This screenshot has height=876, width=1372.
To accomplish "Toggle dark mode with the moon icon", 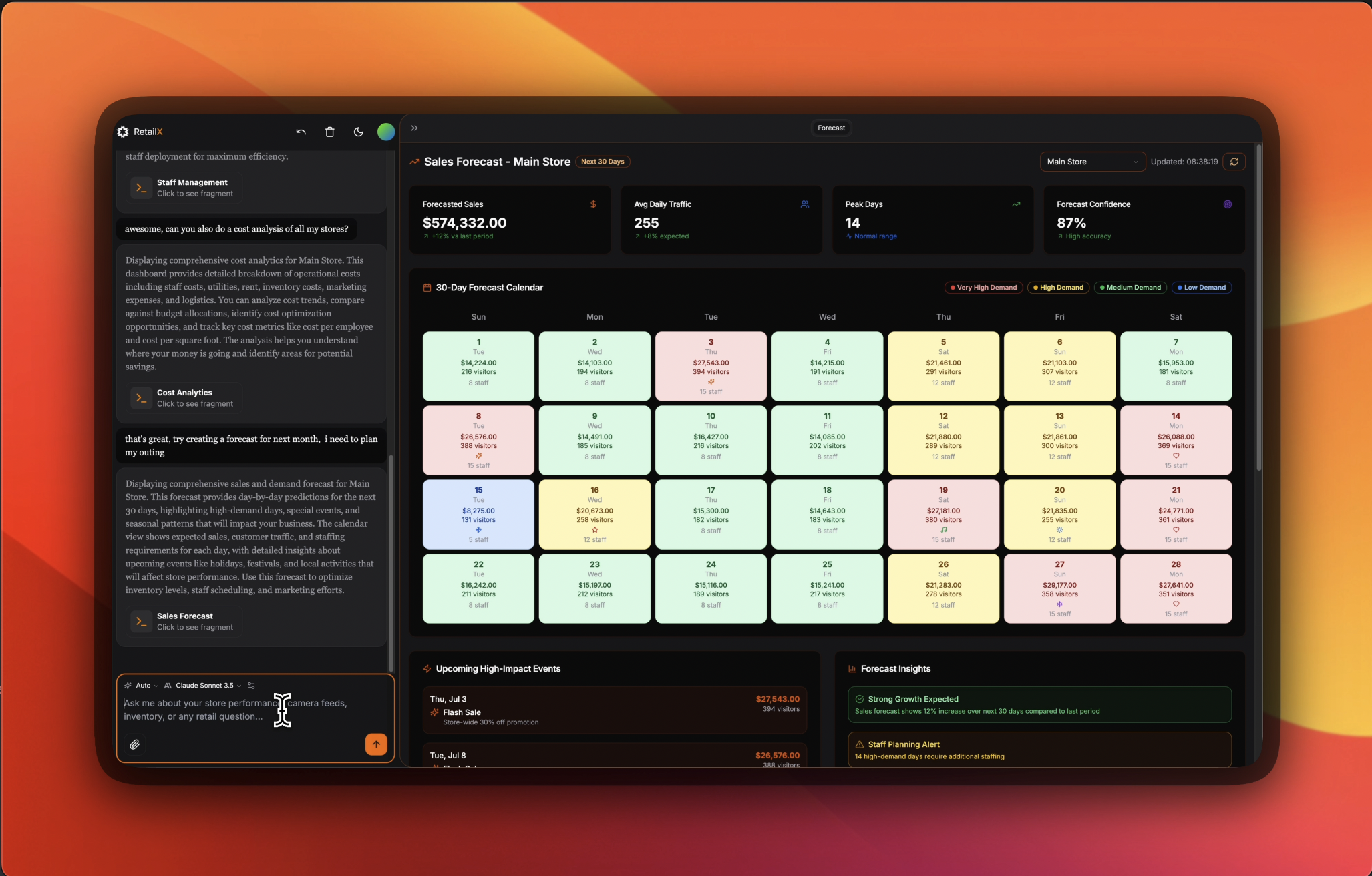I will 358,132.
